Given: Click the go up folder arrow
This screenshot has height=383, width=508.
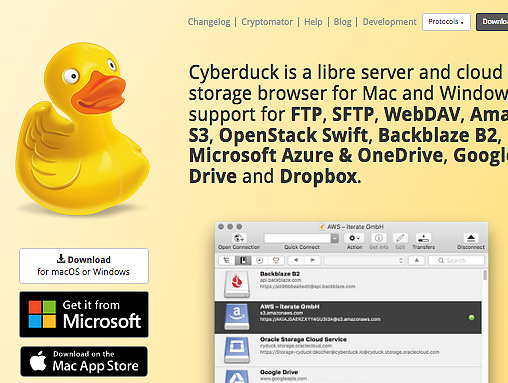Looking at the screenshot, I should point(417,260).
